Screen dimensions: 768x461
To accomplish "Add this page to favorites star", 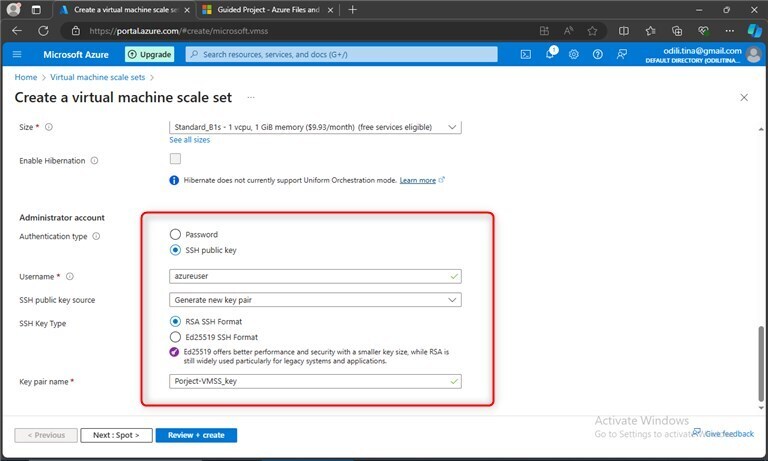I will pos(592,31).
